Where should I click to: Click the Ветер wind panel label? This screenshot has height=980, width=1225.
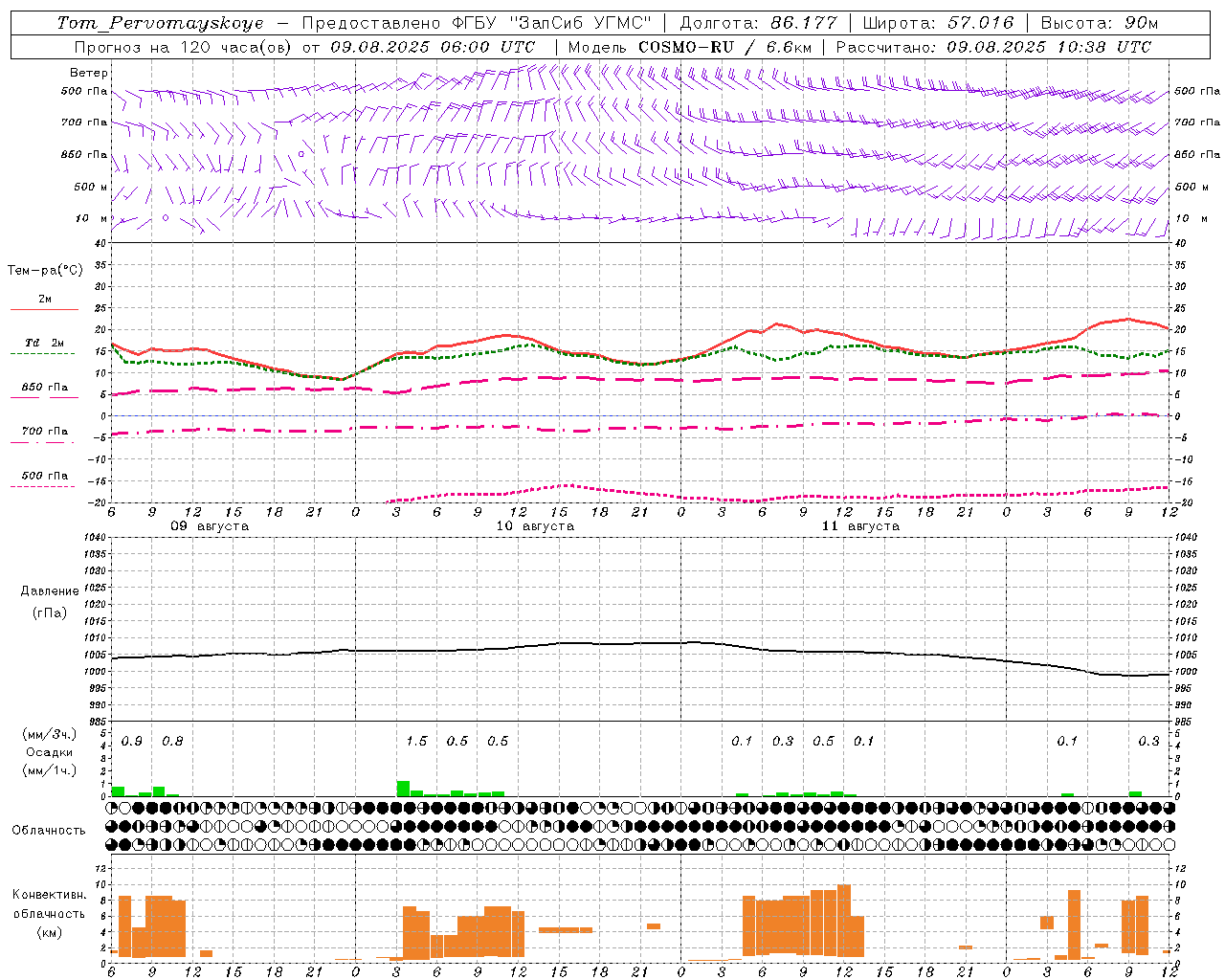[x=89, y=73]
